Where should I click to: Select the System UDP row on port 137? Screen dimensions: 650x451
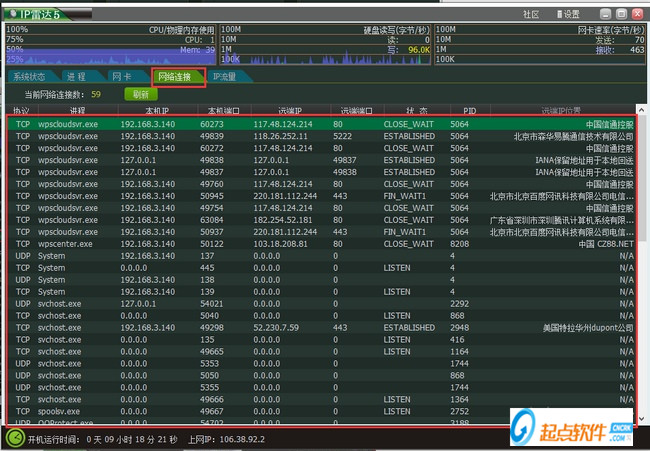pyautogui.click(x=321, y=256)
